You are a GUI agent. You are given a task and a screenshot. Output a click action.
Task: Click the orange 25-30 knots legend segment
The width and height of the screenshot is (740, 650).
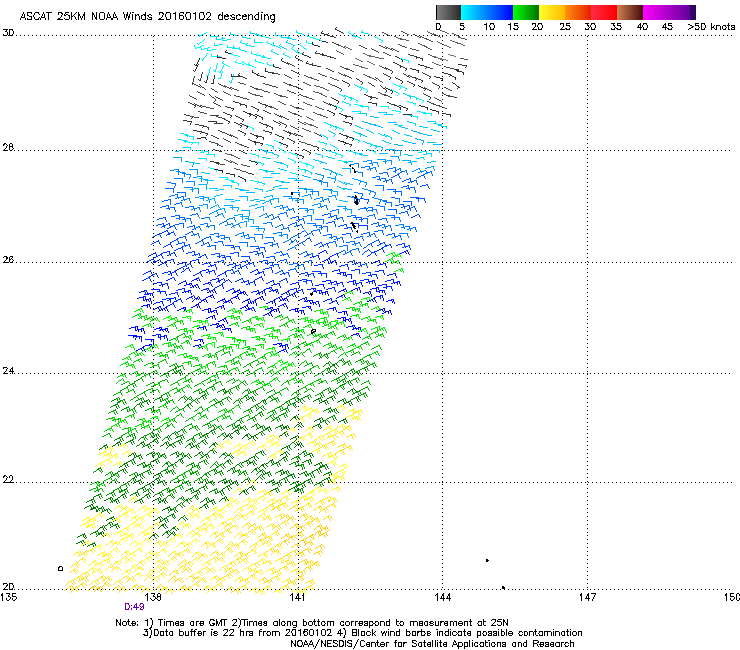coord(578,12)
